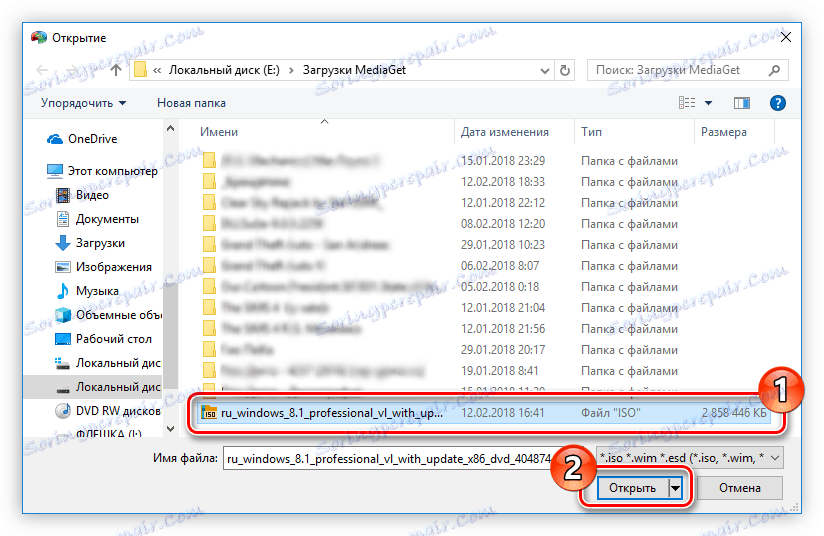Viewport: 824px width, 536px height.
Task: Select ru_windows_8.1_professional ISO file row
Action: 484,413
